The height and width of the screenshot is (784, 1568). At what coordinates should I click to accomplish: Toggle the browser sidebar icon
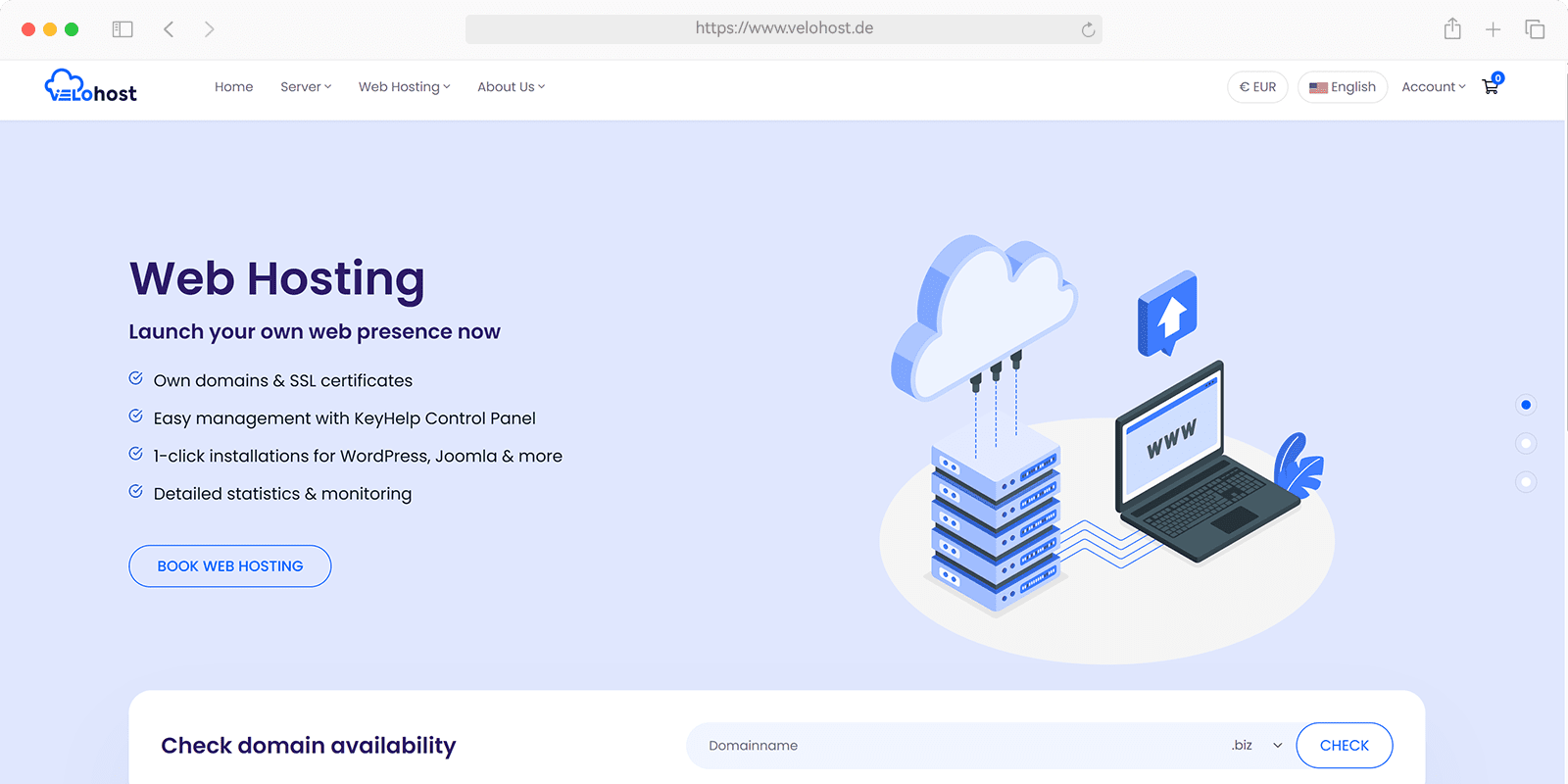(x=122, y=29)
